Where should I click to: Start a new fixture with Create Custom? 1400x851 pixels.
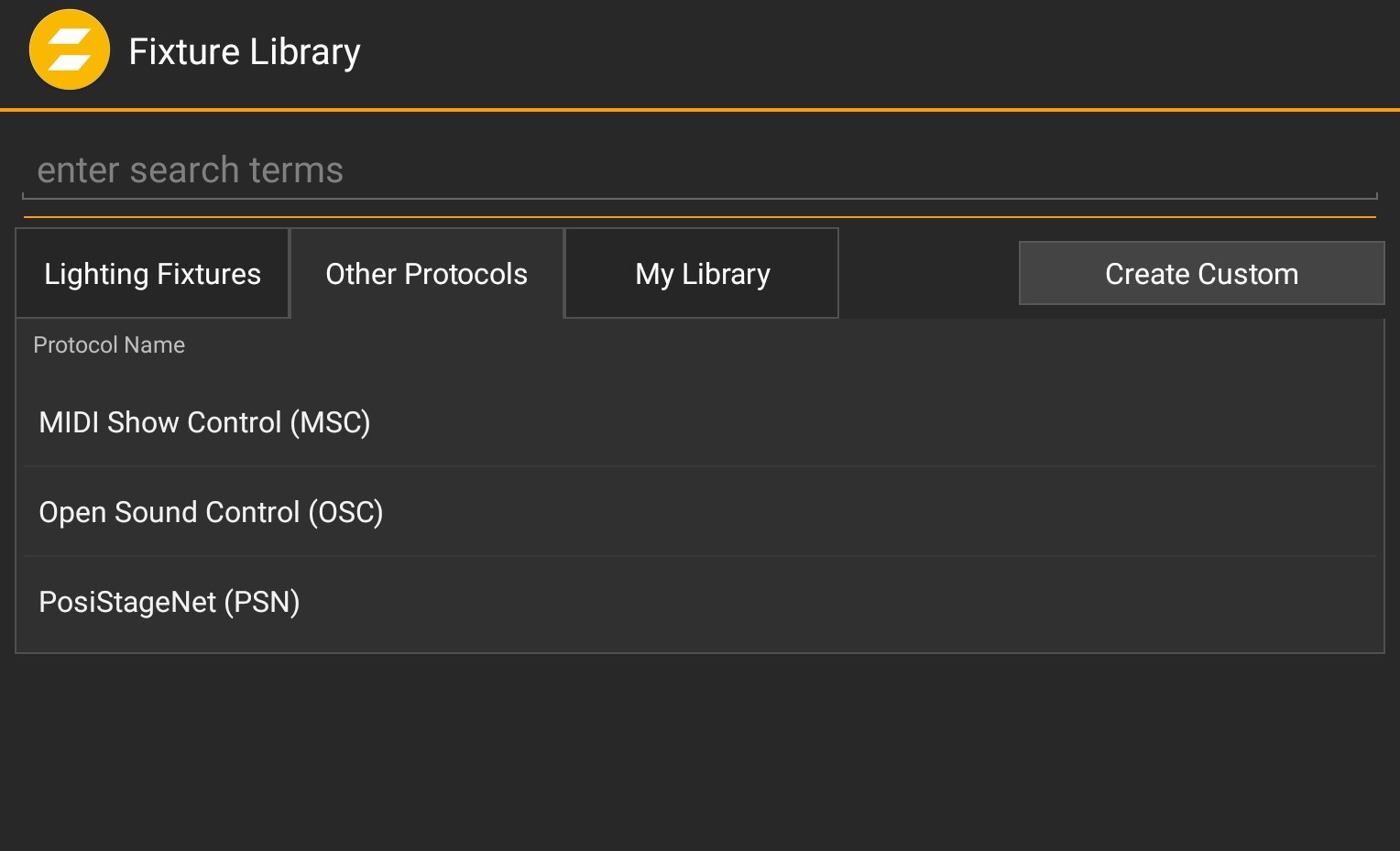tap(1201, 274)
